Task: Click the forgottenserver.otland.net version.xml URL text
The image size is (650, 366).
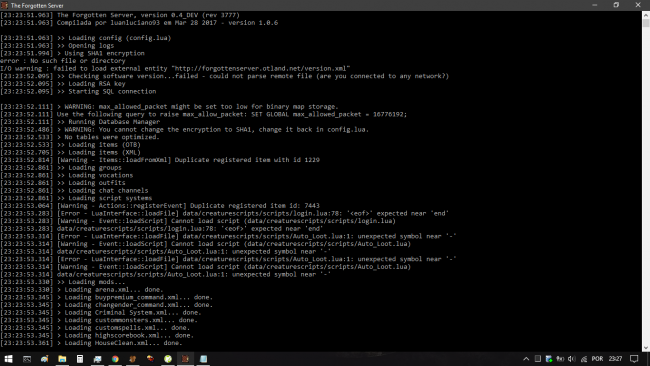Action: click(261, 68)
